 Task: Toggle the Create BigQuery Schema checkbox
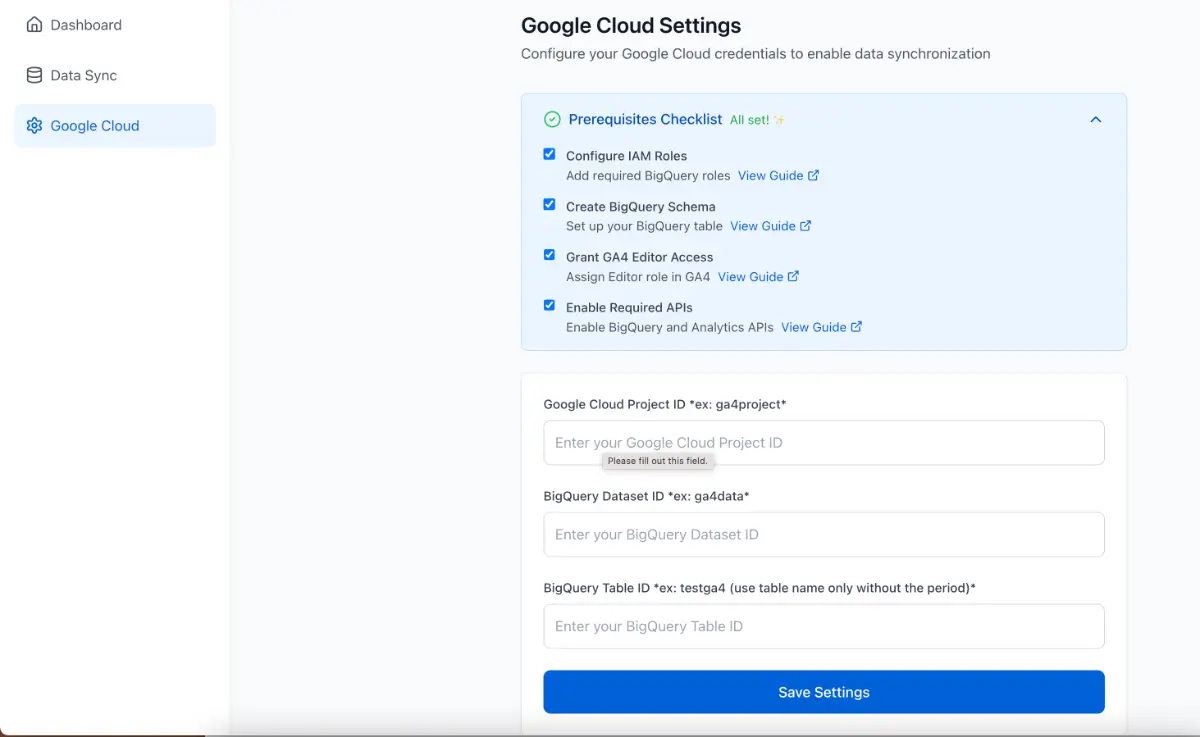(549, 204)
